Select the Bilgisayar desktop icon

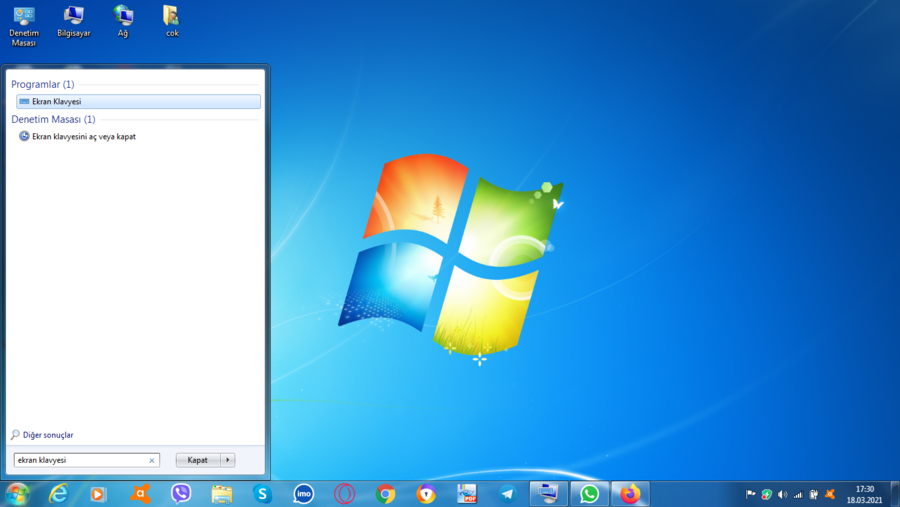(x=73, y=22)
